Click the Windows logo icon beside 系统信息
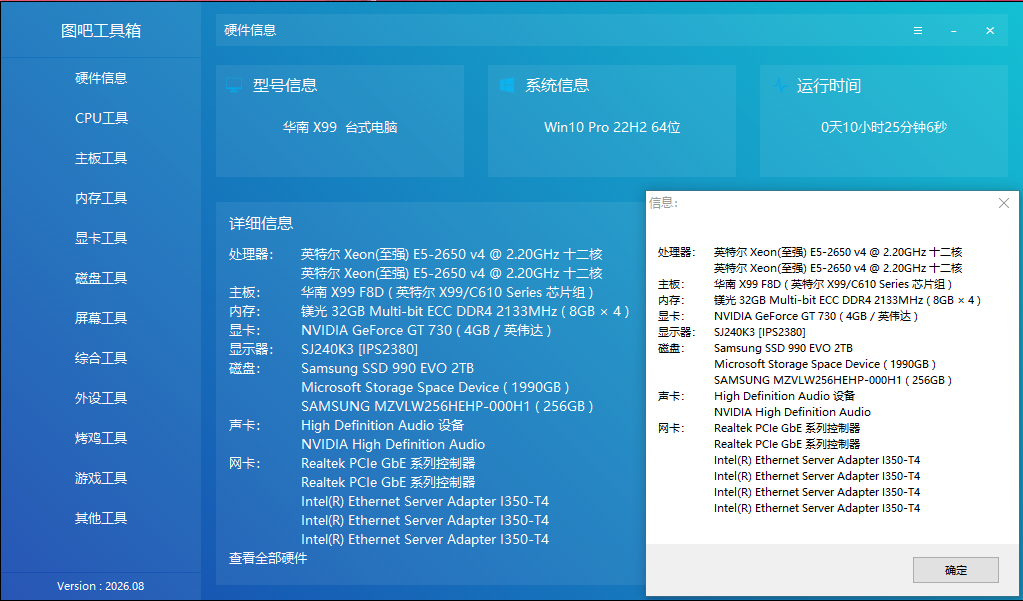 tap(507, 85)
